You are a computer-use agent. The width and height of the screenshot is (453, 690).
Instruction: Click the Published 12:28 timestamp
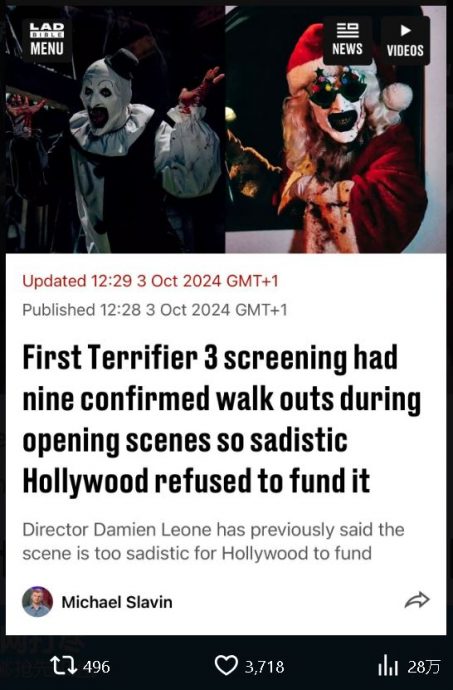155,310
